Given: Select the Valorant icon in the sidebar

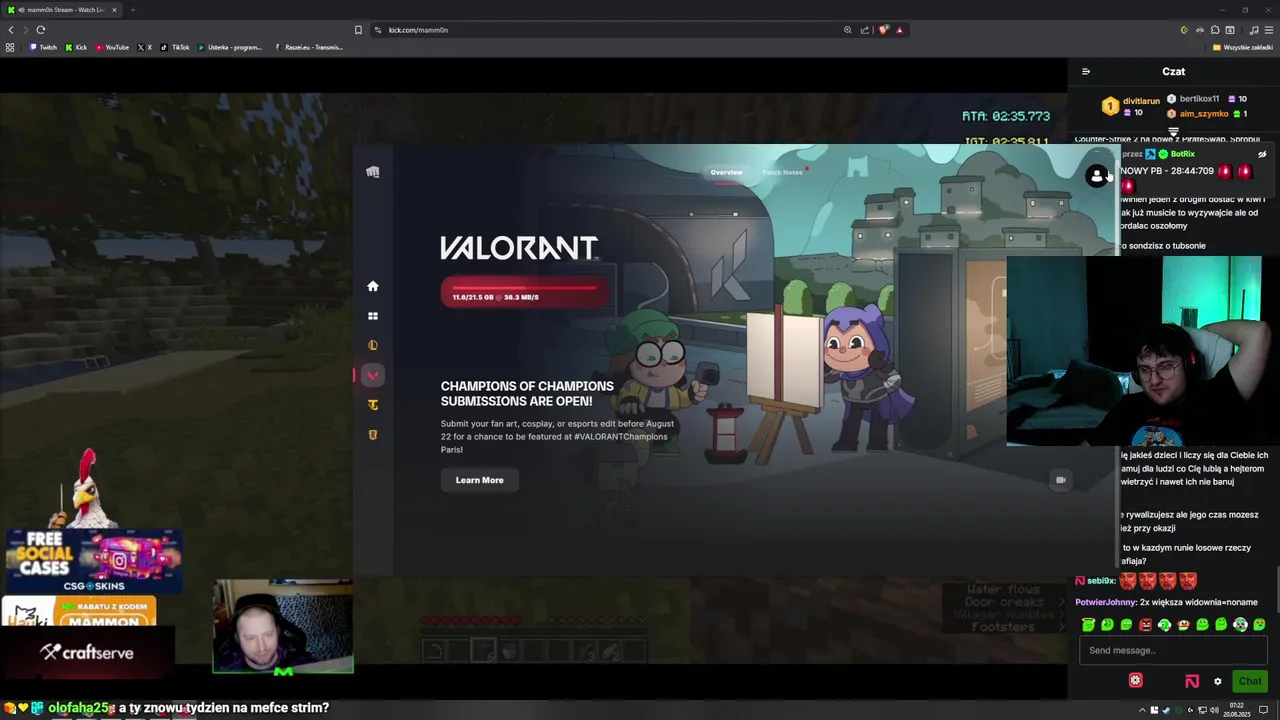Looking at the screenshot, I should (373, 375).
